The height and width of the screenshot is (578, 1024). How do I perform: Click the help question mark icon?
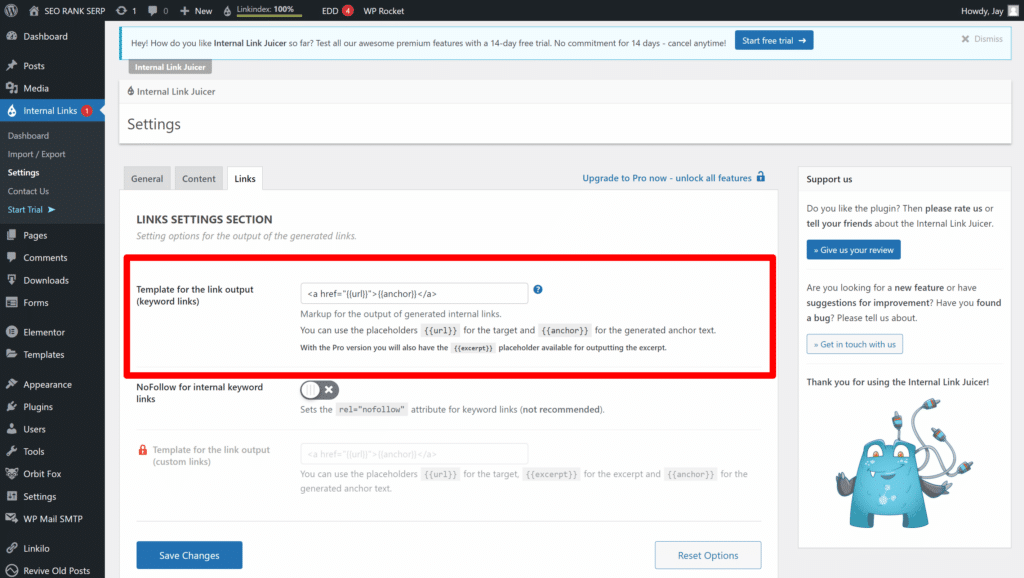pyautogui.click(x=537, y=289)
